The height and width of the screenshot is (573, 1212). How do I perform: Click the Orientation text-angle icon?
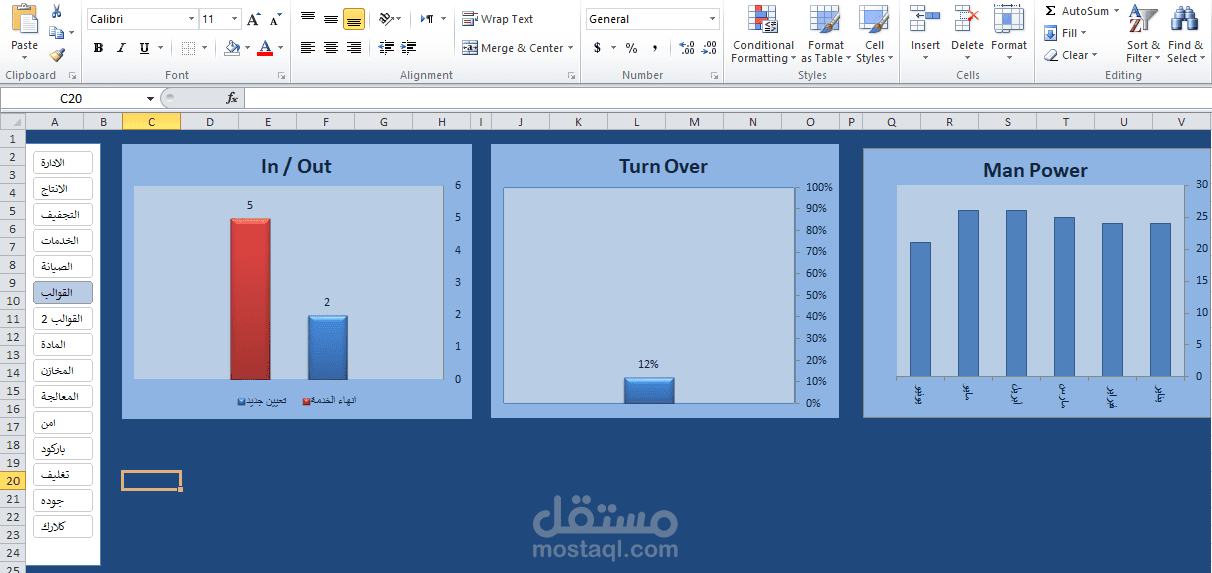coord(387,19)
